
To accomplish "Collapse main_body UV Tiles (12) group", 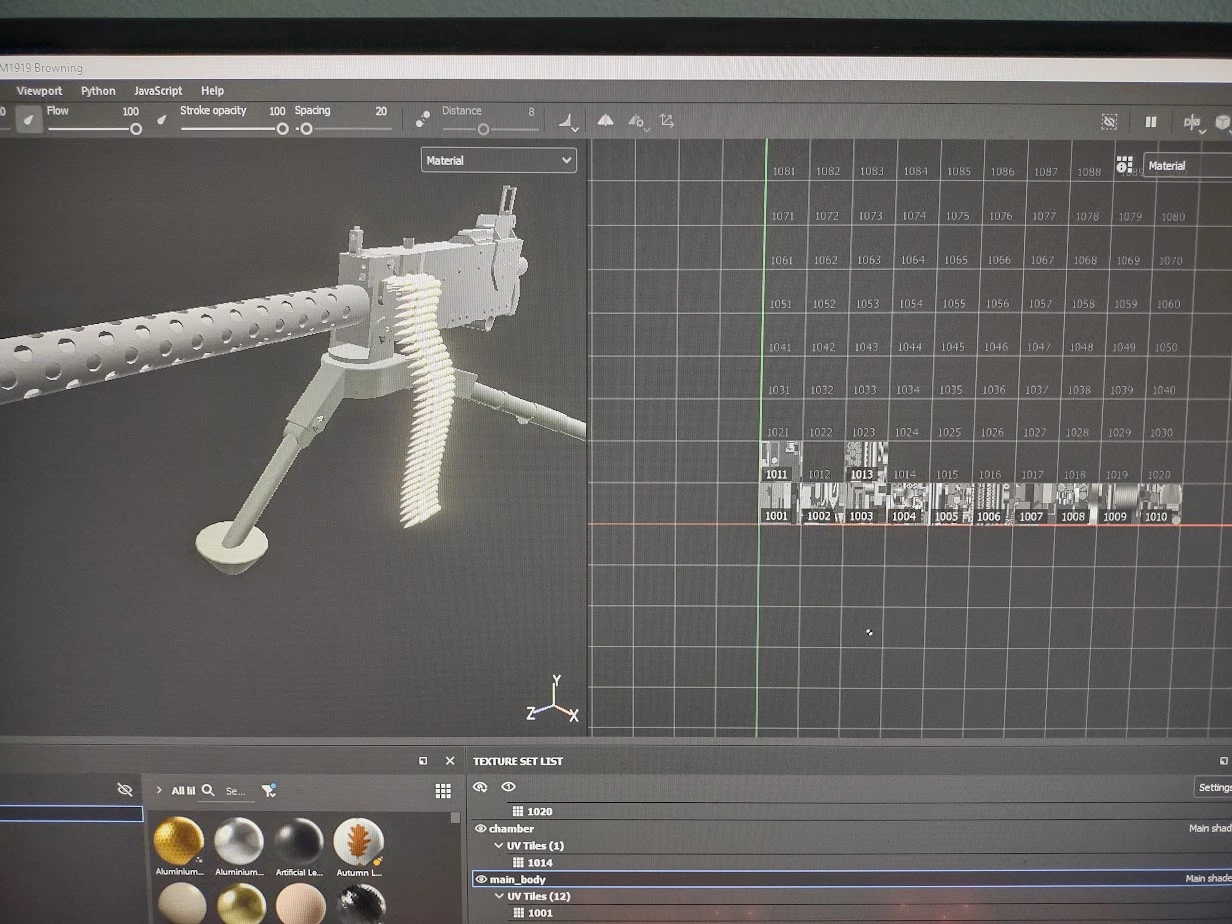I will pyautogui.click(x=499, y=896).
